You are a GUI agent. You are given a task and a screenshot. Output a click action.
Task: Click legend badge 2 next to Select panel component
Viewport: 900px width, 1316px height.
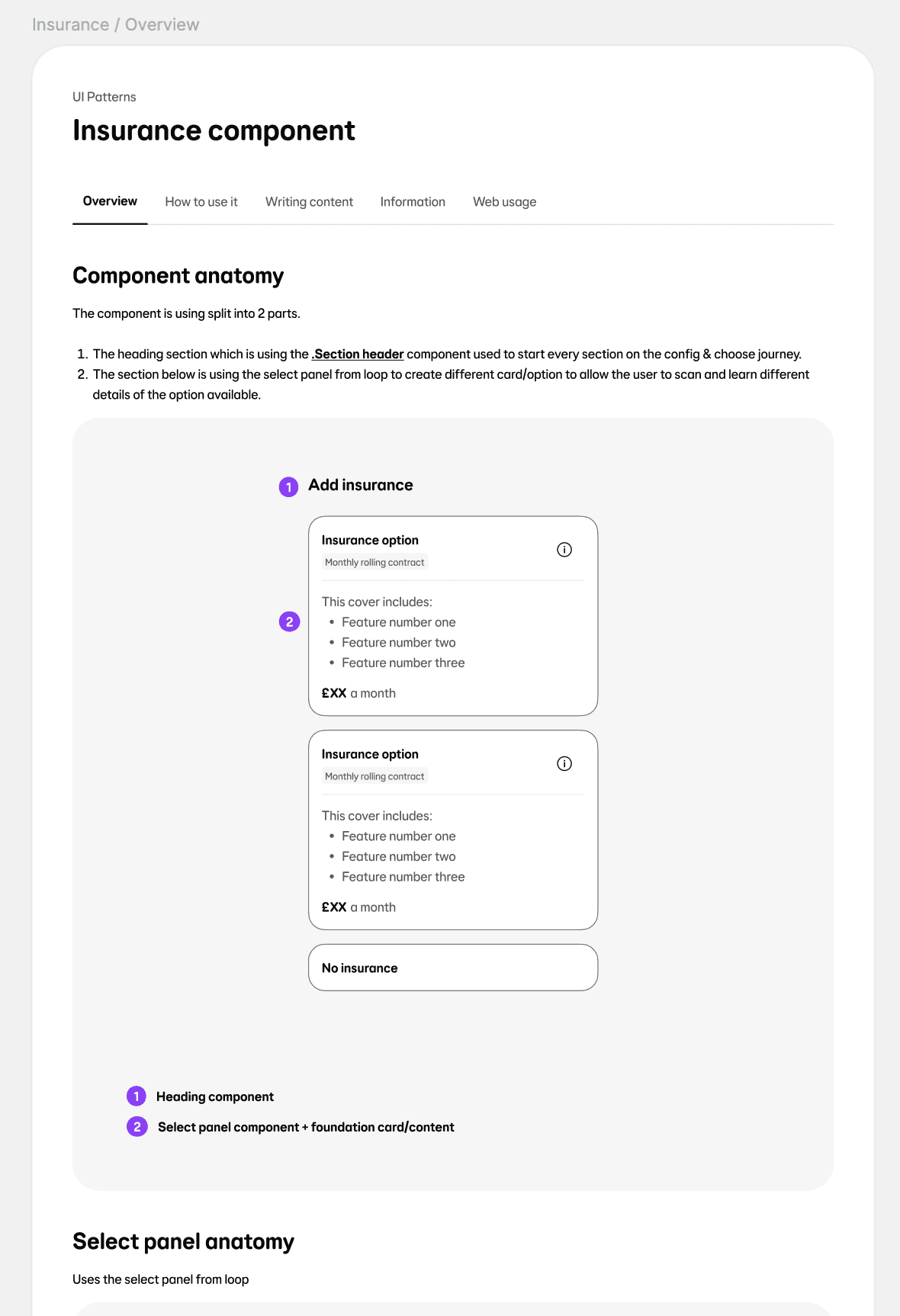coord(137,1127)
